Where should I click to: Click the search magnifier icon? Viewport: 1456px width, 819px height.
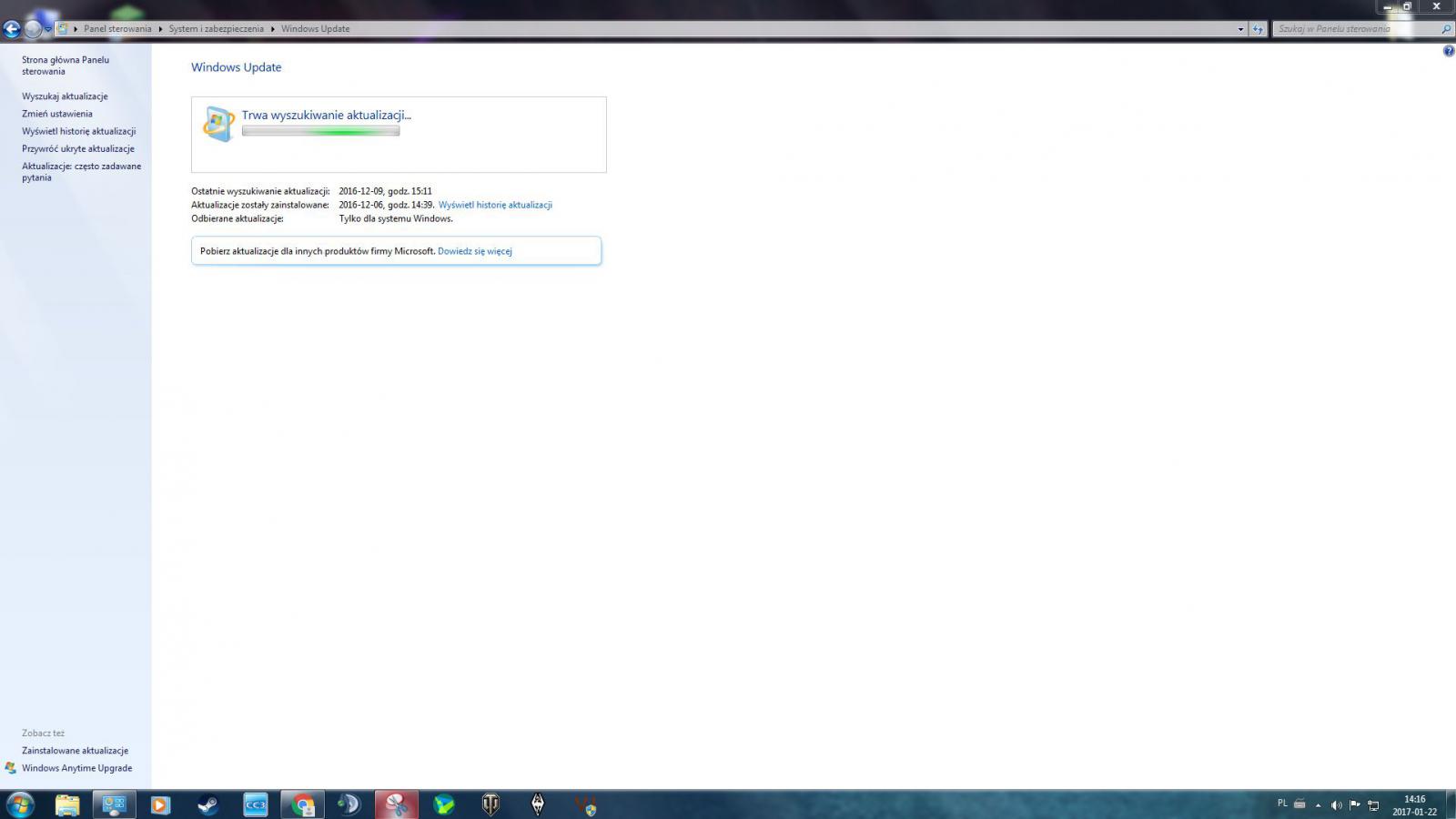tap(1446, 29)
